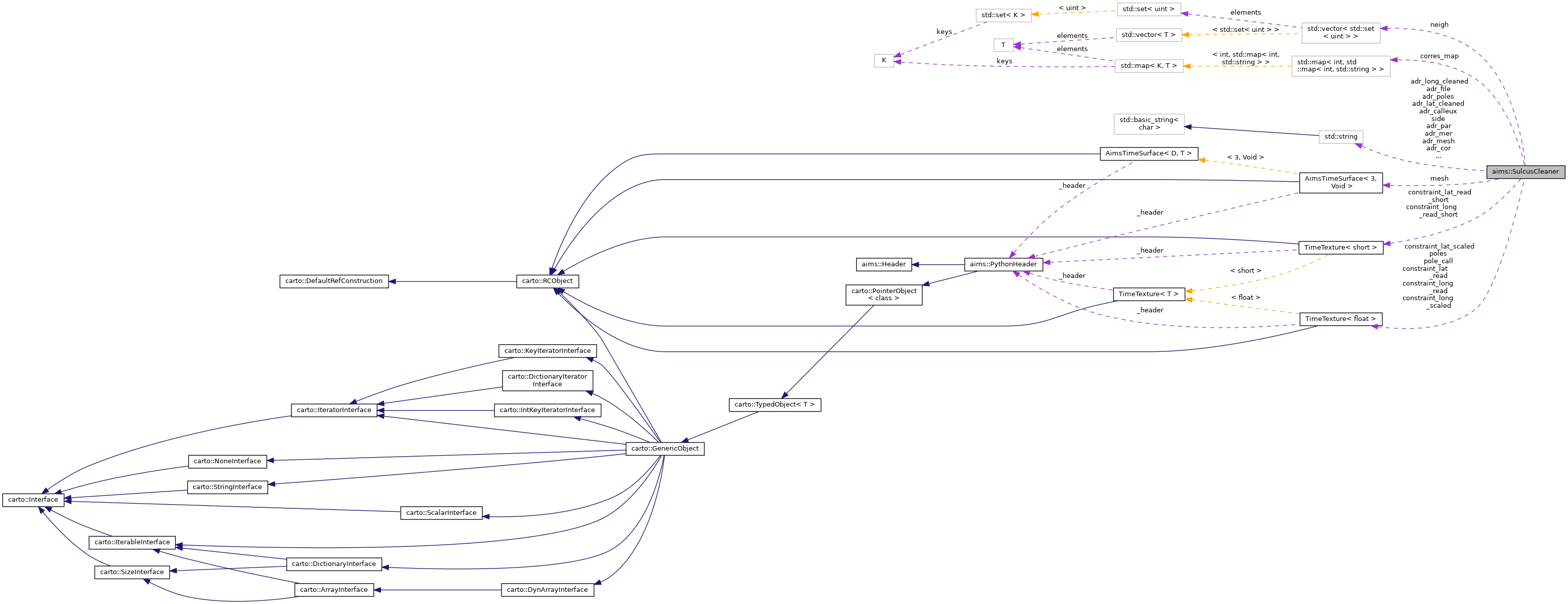Image resolution: width=1568 pixels, height=604 pixels.
Task: Select std::vector< std::set< uint > > node
Action: pos(1340,33)
